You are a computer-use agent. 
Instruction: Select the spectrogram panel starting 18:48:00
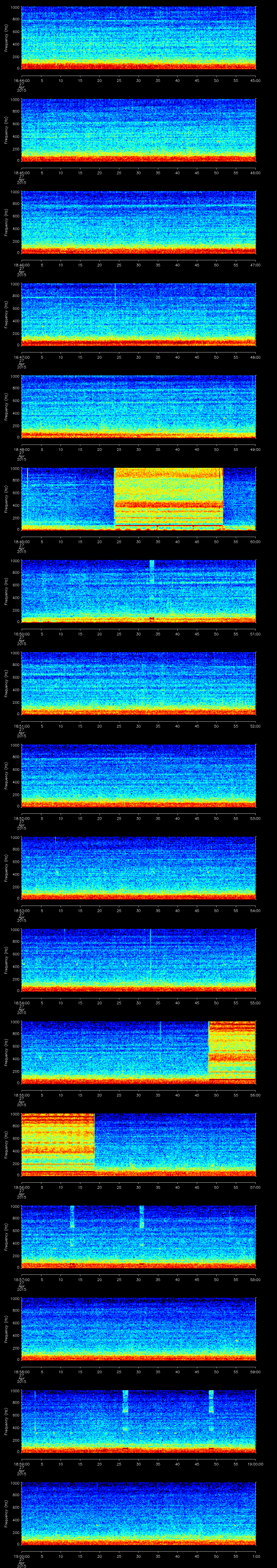[x=139, y=407]
